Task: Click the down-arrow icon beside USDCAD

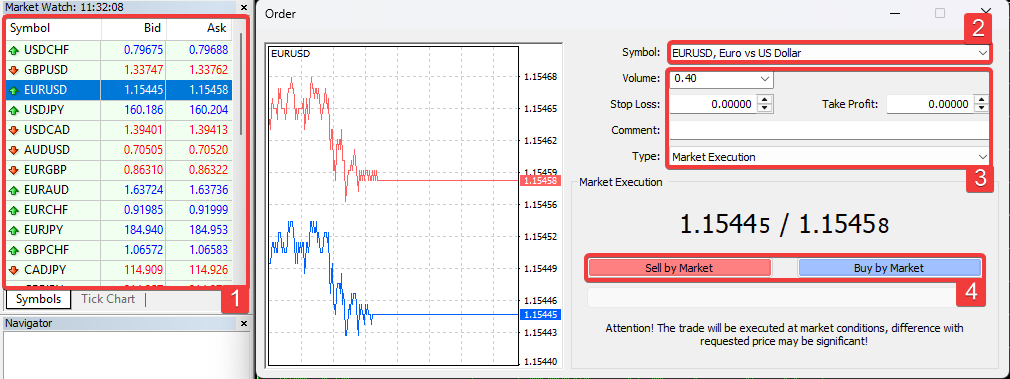Action: 14,130
